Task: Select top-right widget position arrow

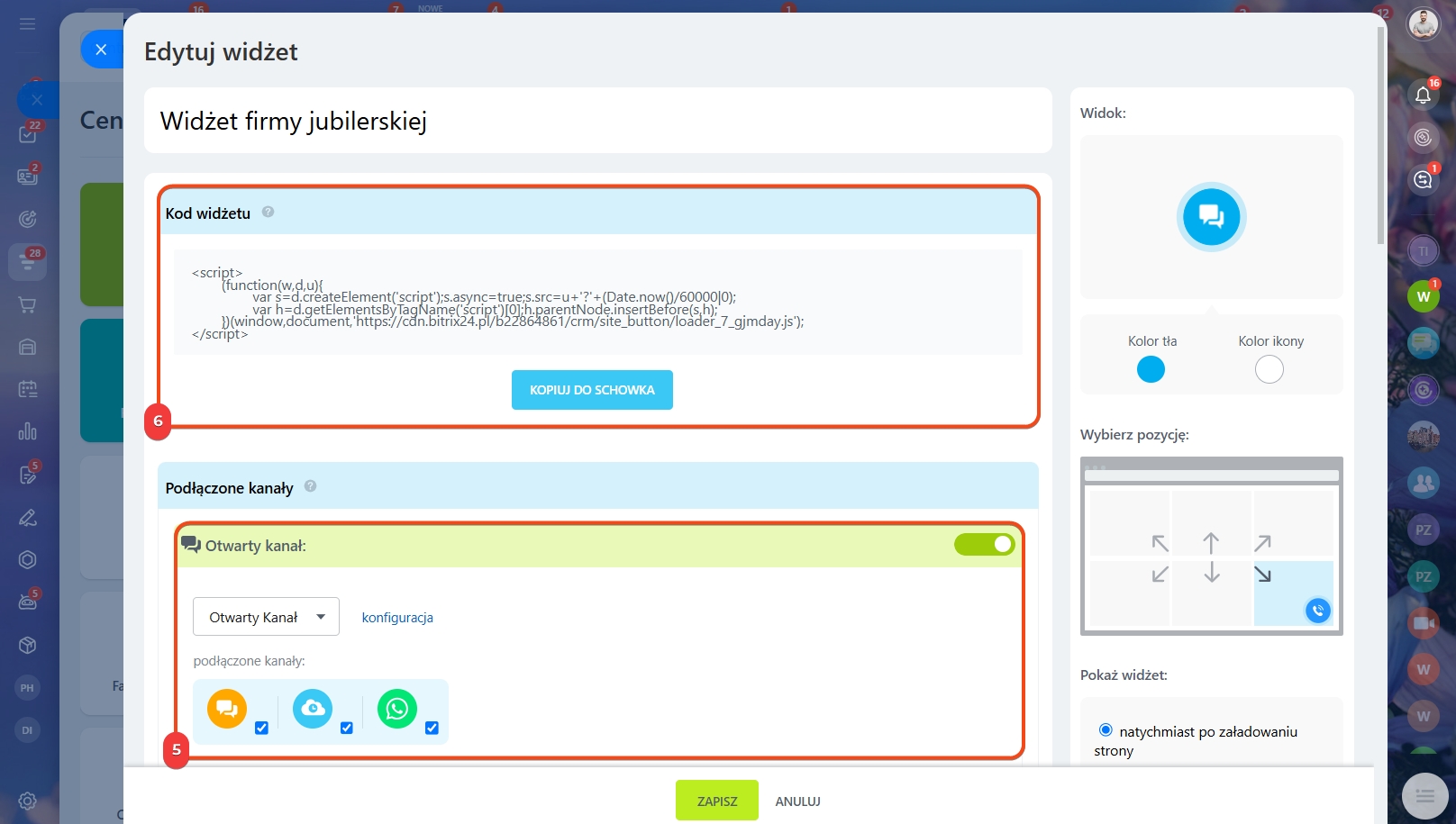Action: coord(1262,543)
